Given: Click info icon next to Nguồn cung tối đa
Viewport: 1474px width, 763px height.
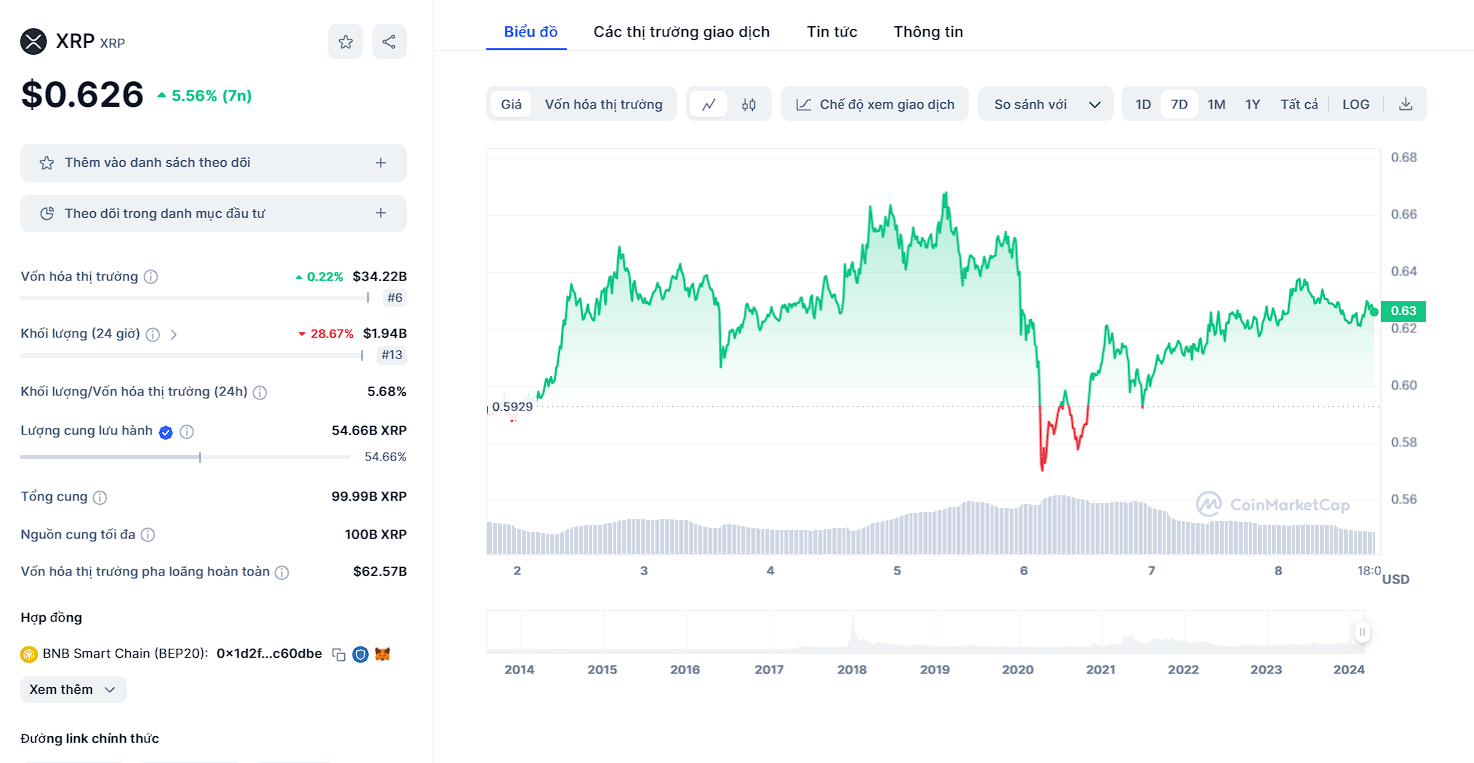Looking at the screenshot, I should click(148, 535).
